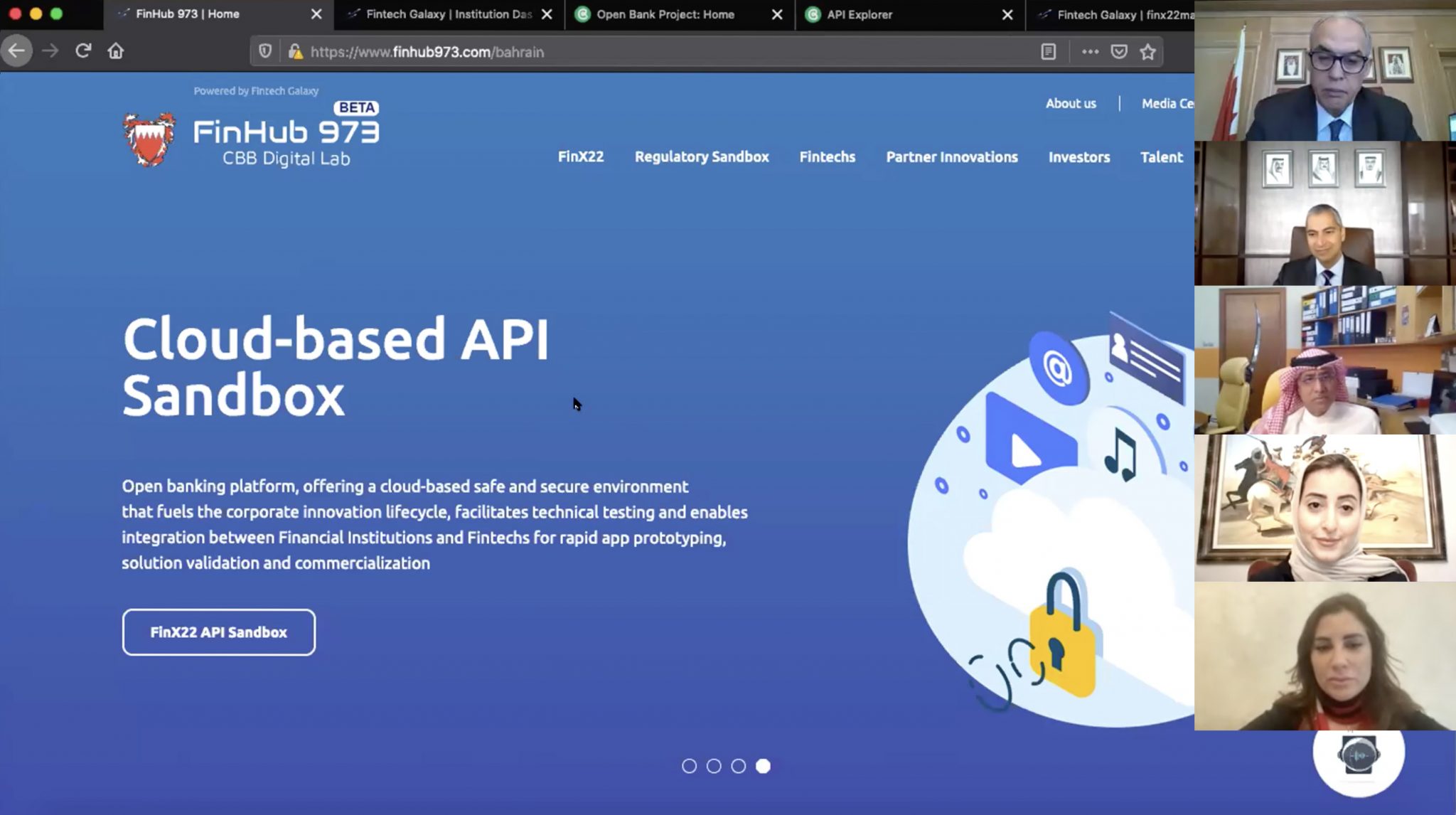Switch to the API Explorer tab
Viewport: 1456px width, 815px height.
tap(860, 14)
